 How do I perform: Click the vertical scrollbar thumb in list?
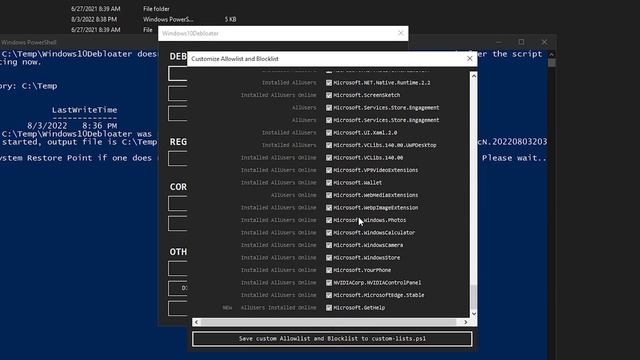click(x=473, y=297)
